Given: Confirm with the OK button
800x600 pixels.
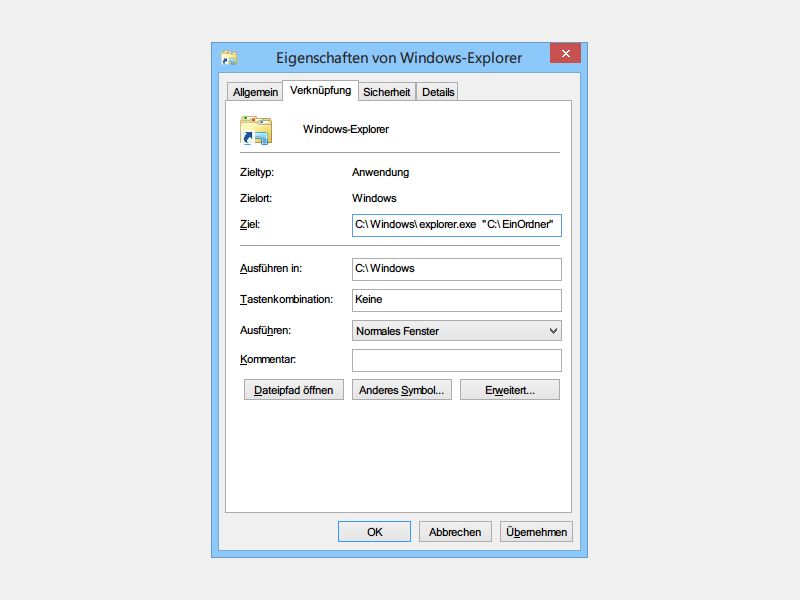Looking at the screenshot, I should click(374, 532).
